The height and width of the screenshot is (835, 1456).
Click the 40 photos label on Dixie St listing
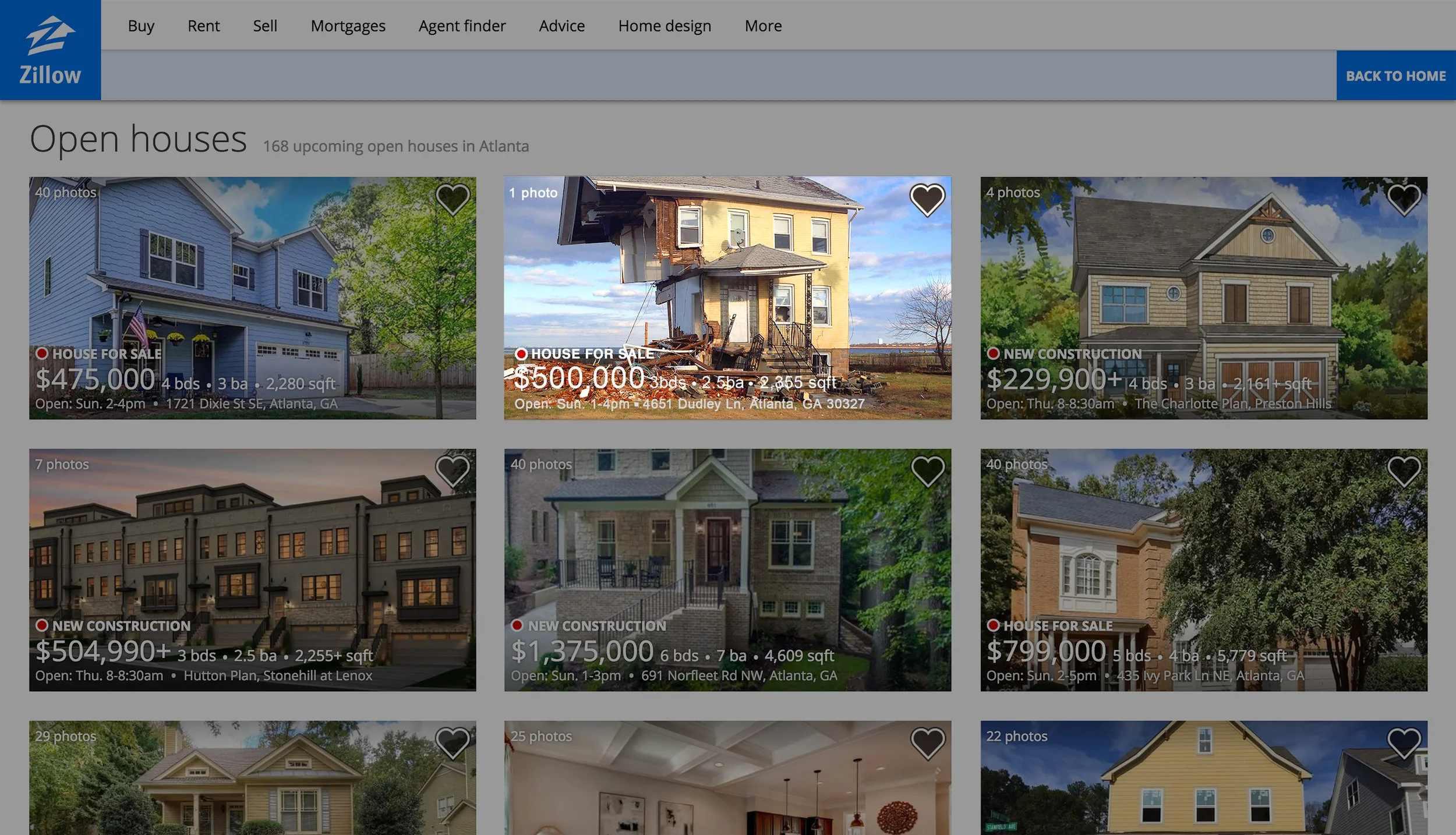[x=65, y=192]
